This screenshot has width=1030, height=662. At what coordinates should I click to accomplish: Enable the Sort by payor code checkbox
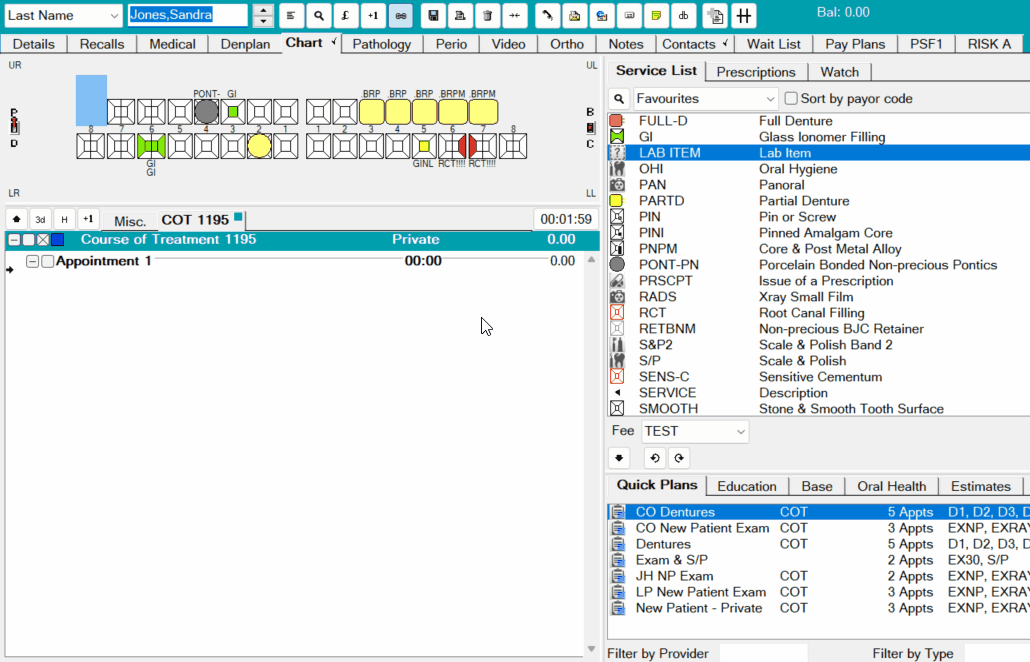pyautogui.click(x=790, y=97)
